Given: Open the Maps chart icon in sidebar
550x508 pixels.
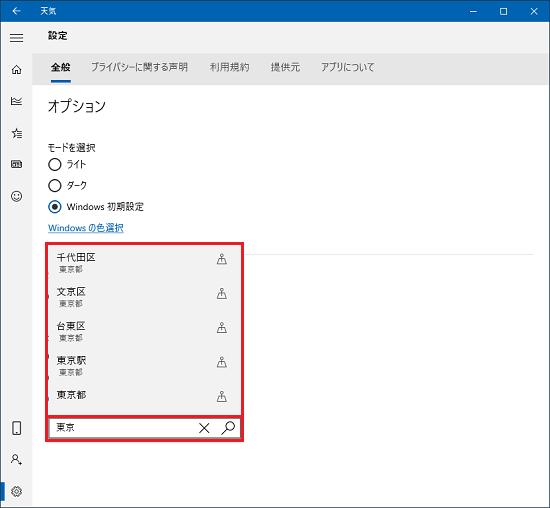Looking at the screenshot, I should pyautogui.click(x=16, y=101).
